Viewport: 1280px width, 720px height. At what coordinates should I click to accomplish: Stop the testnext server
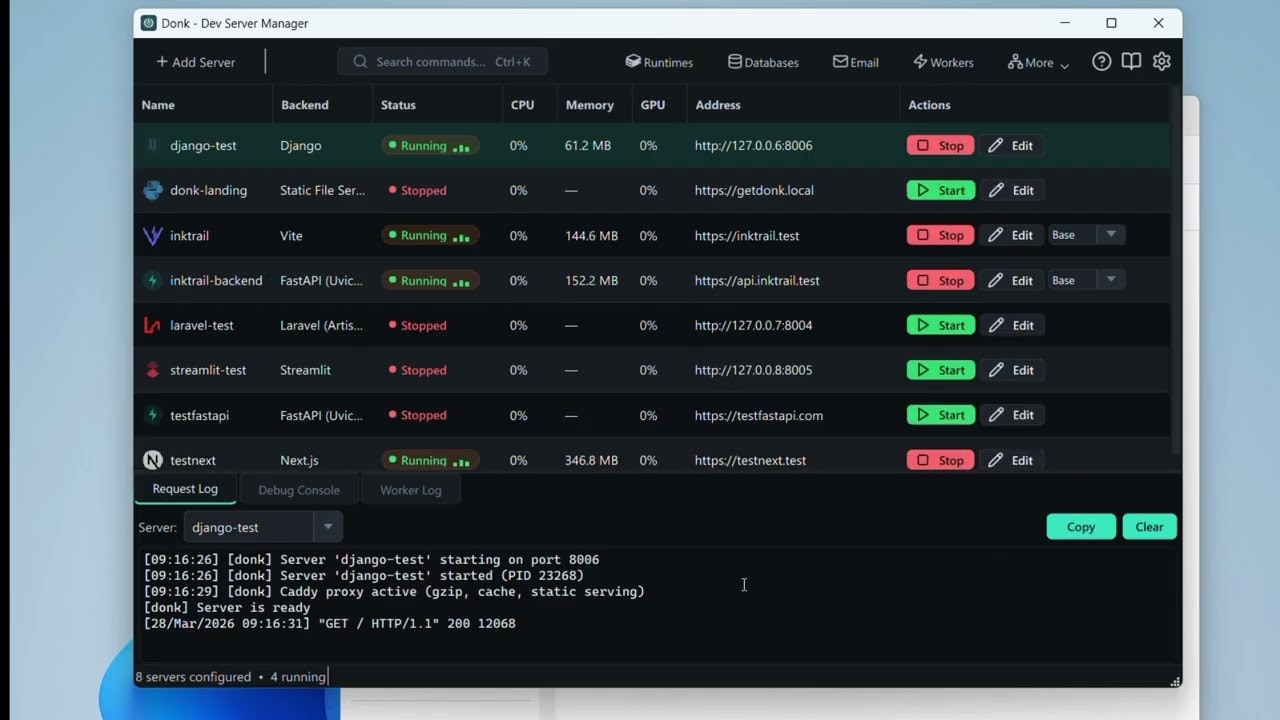(941, 460)
